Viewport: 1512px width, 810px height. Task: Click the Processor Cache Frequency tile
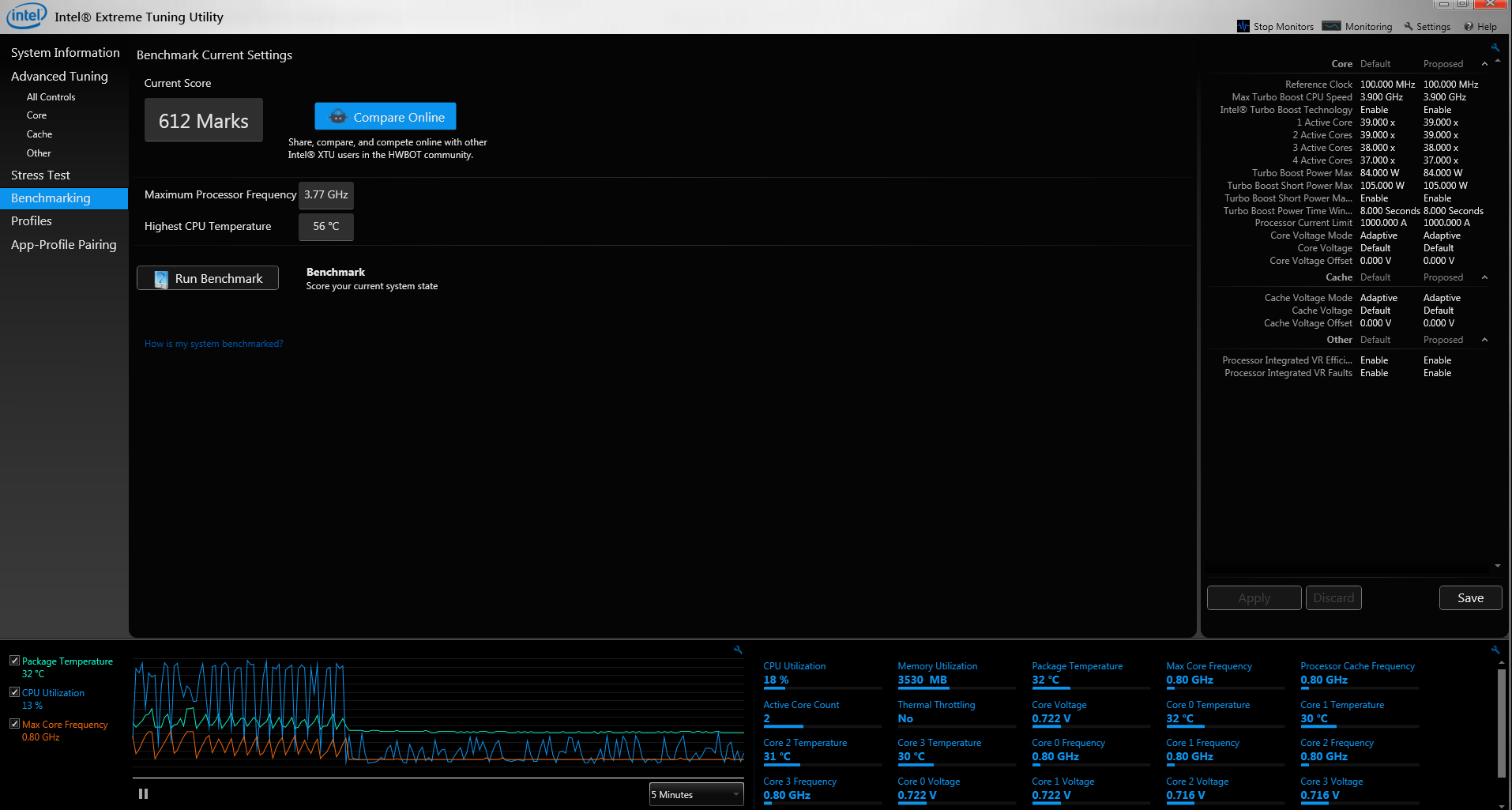click(1359, 673)
